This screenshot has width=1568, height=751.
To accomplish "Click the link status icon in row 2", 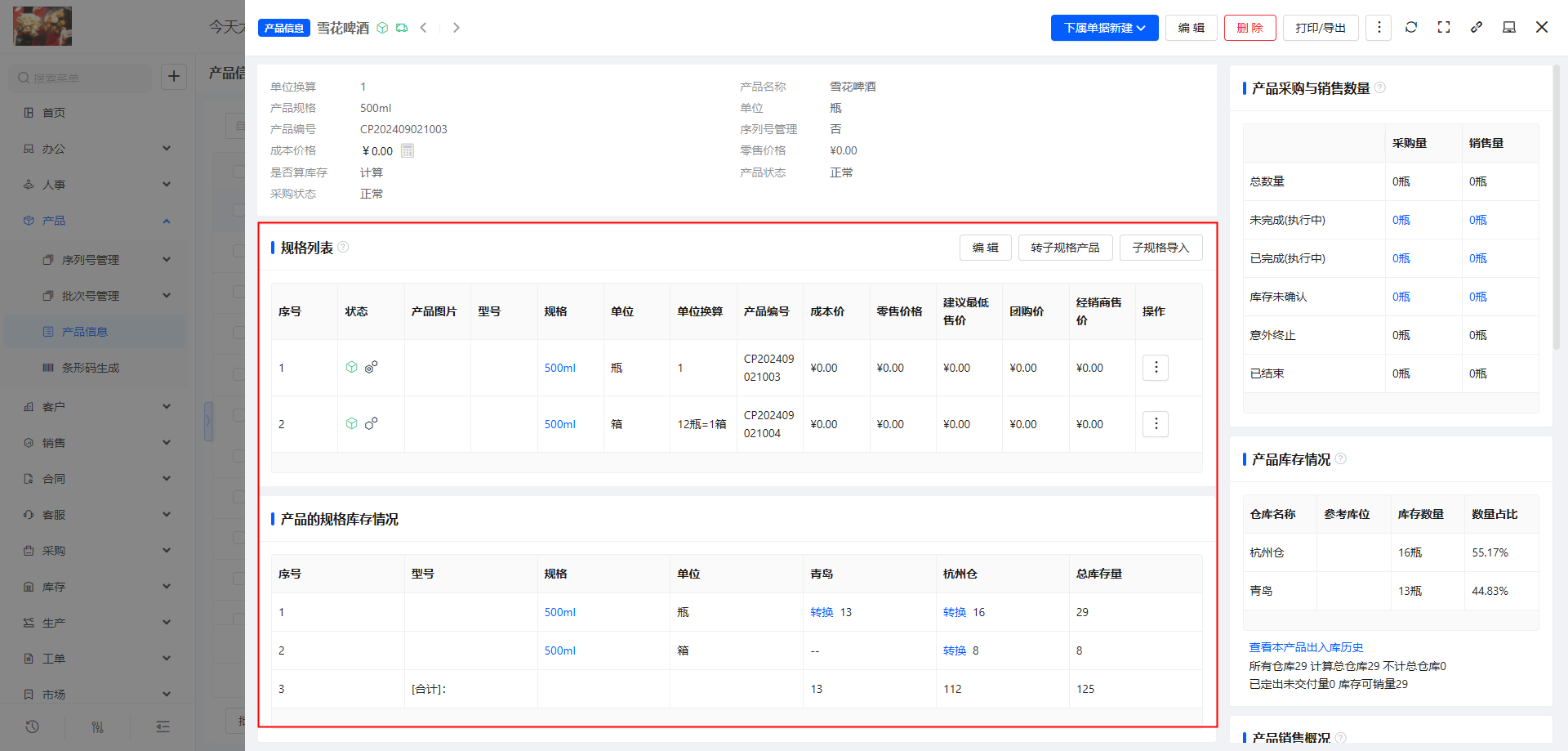I will coord(371,423).
